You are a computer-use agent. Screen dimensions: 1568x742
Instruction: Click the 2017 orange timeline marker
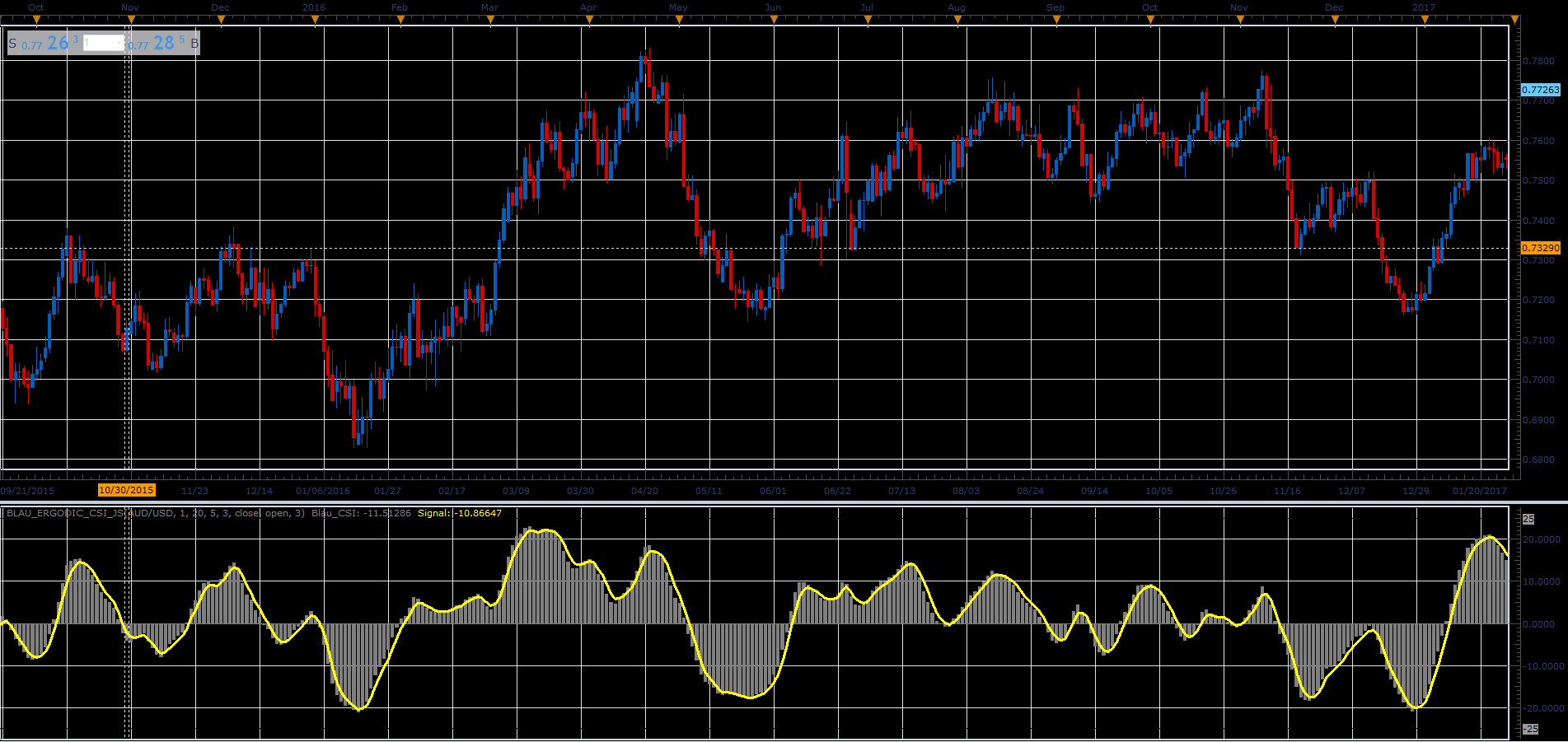[x=1425, y=20]
